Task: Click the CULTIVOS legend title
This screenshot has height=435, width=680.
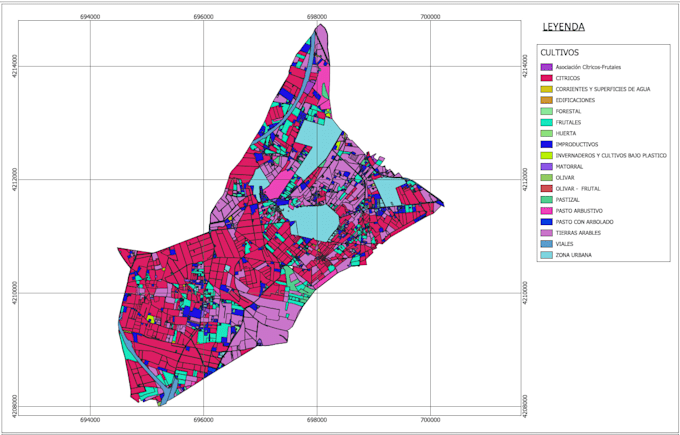Action: pyautogui.click(x=559, y=52)
